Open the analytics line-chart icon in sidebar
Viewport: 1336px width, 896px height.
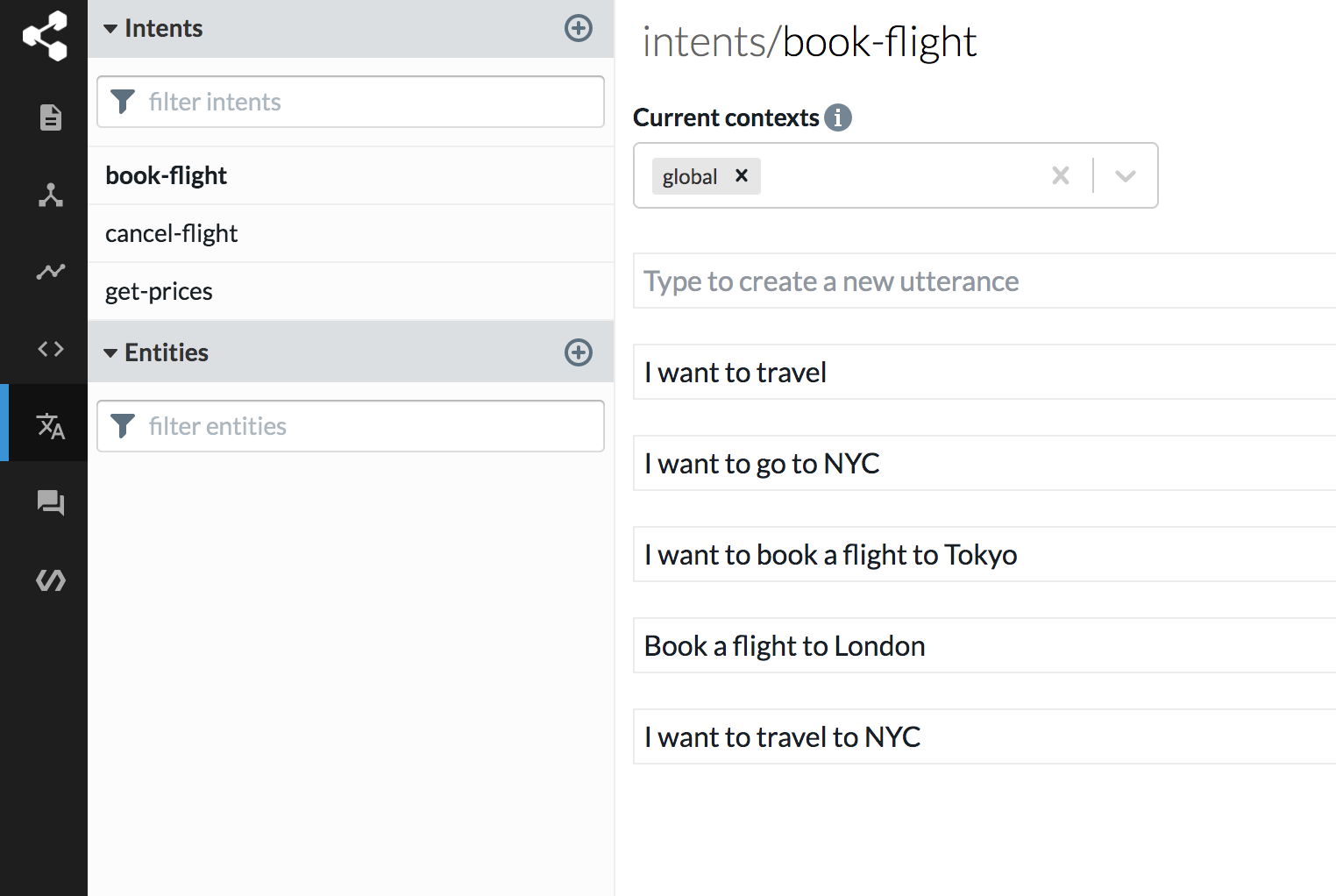[x=51, y=272]
